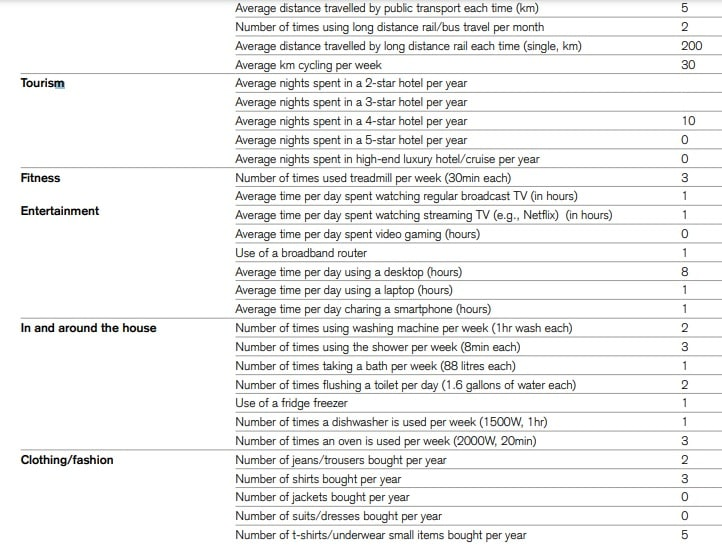Select 'Use of a fridge freezer' row label
Screen dimensions: 722x550
click(x=291, y=403)
